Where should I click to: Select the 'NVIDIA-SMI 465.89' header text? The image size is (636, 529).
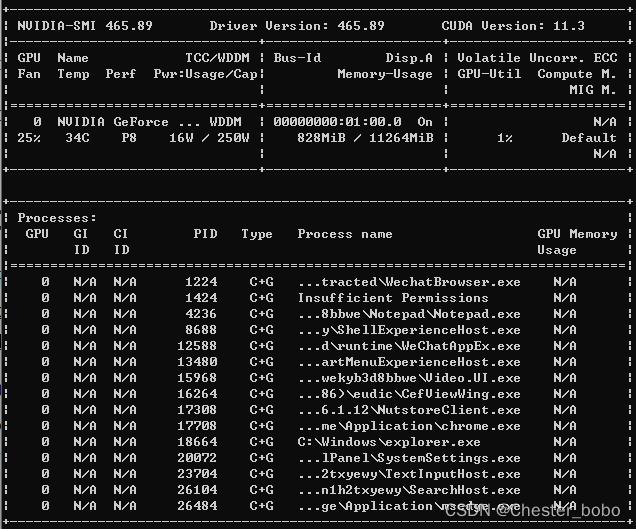click(85, 26)
